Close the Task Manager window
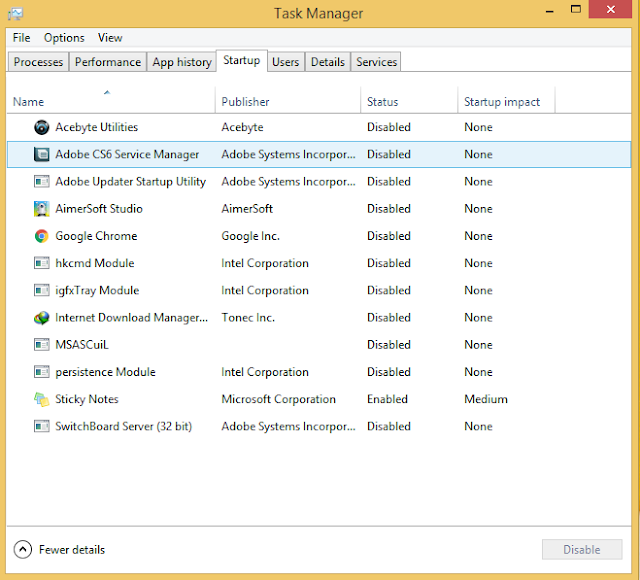 [x=610, y=9]
